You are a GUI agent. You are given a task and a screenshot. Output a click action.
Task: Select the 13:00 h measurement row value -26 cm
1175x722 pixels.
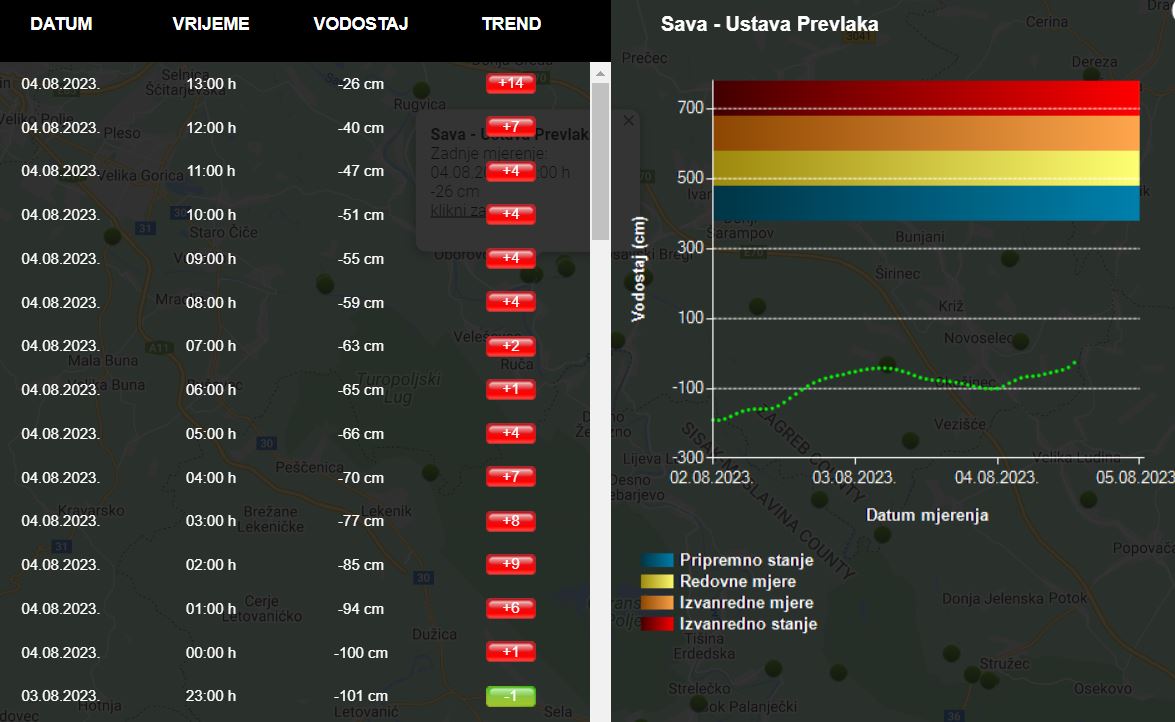(361, 84)
